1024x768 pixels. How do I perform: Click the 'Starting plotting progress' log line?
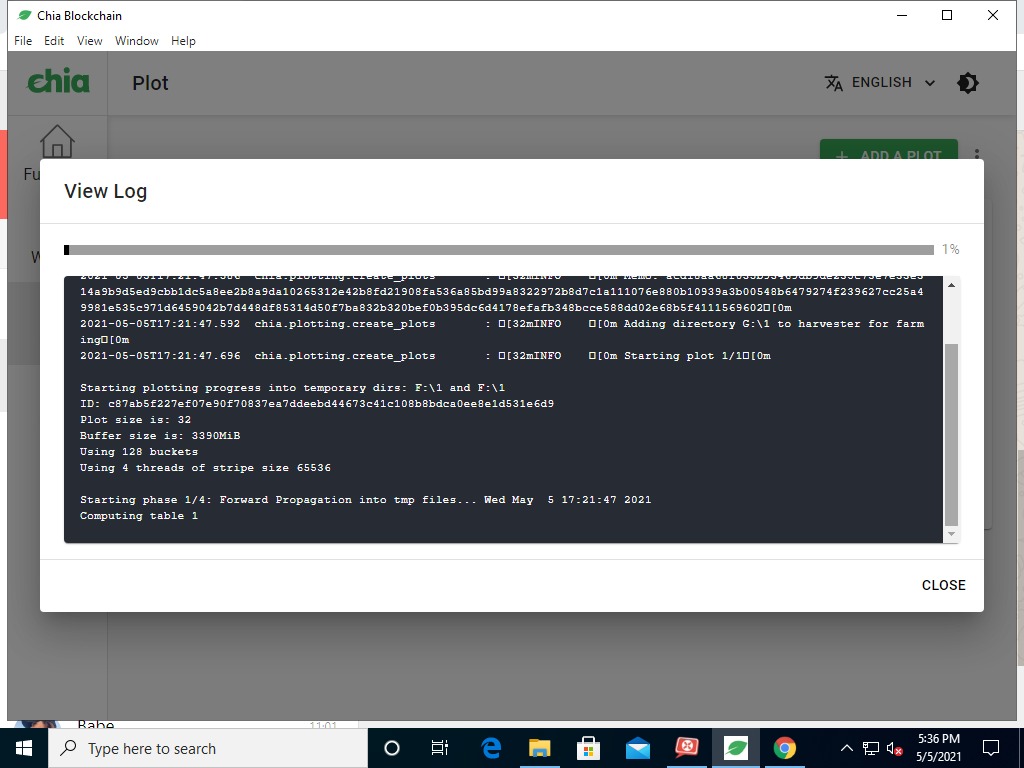click(292, 388)
